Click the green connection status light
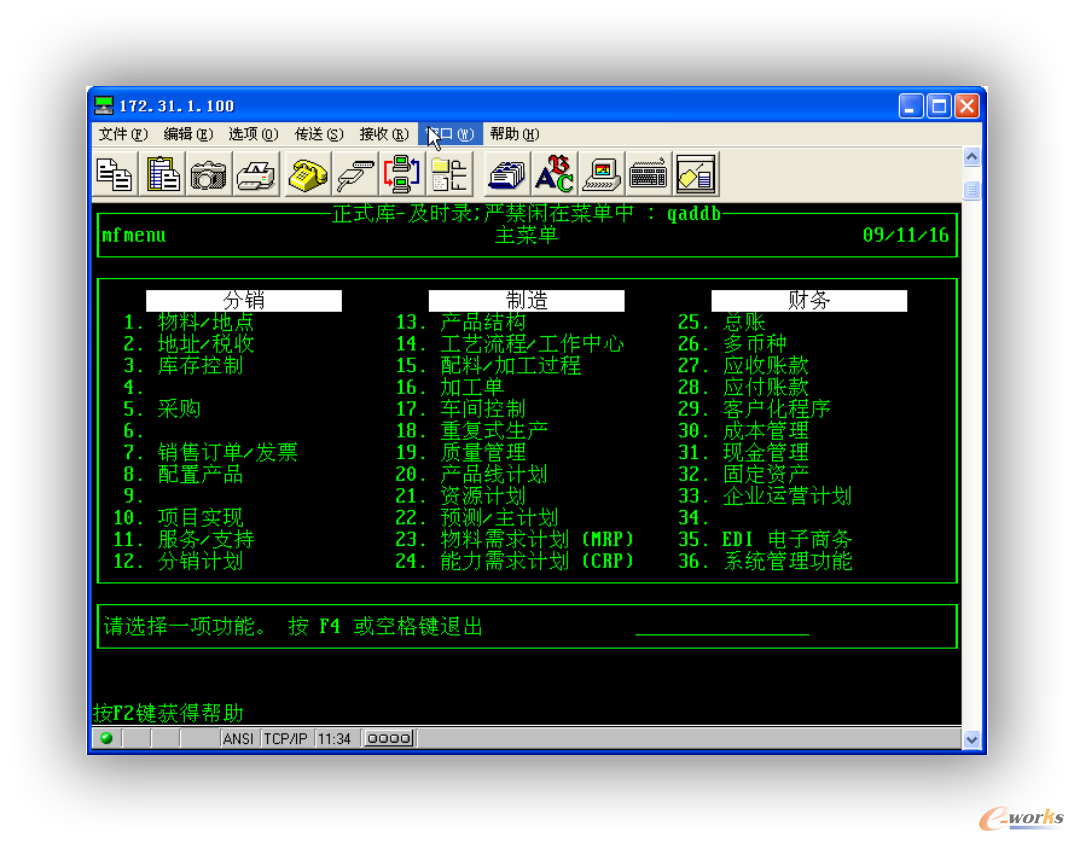1074x841 pixels. [106, 738]
